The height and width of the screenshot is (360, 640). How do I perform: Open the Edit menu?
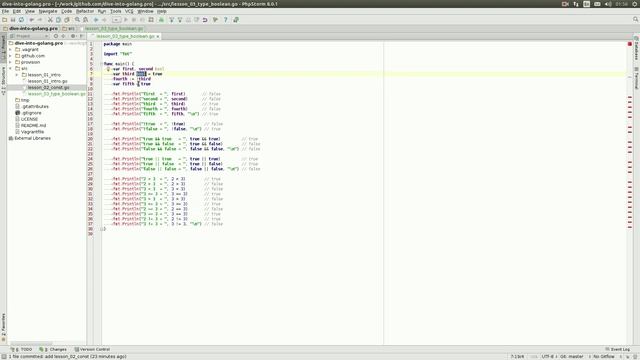17,11
